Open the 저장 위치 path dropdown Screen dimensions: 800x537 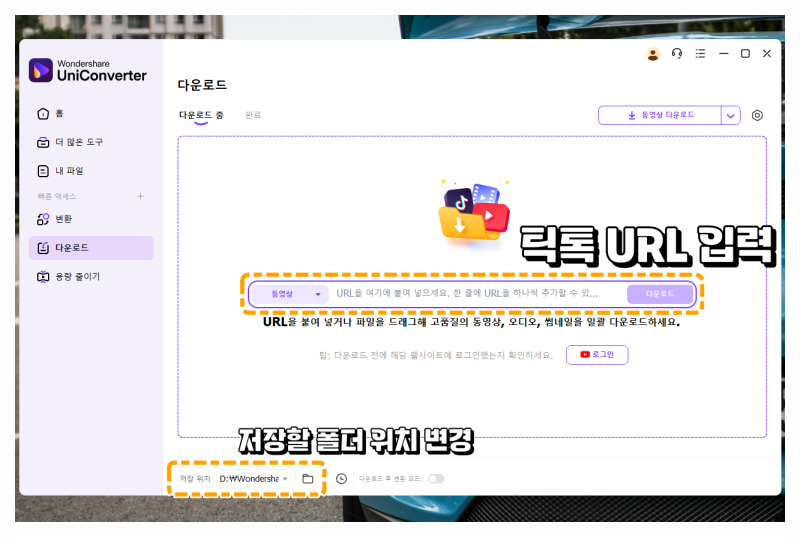(254, 479)
